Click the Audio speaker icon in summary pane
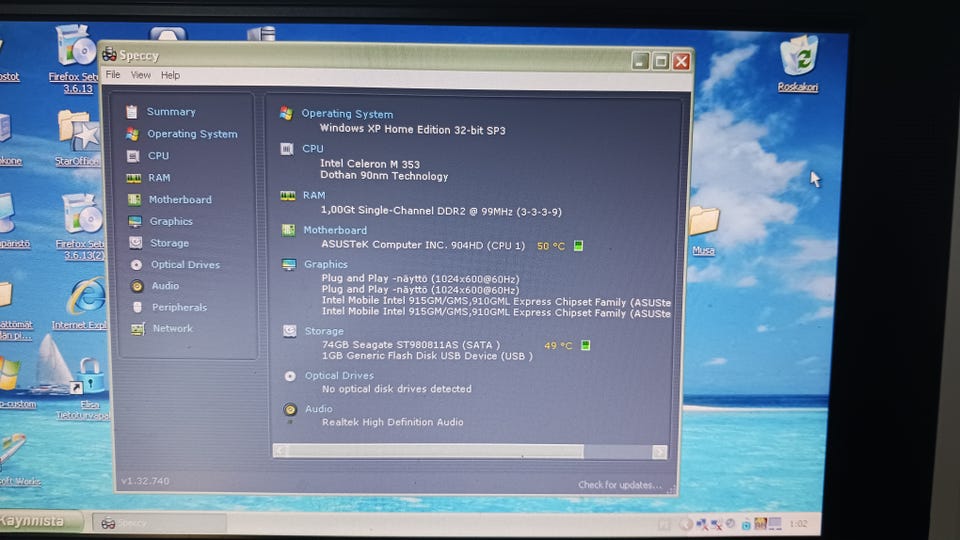Screen dimensions: 960x540 (x=290, y=410)
